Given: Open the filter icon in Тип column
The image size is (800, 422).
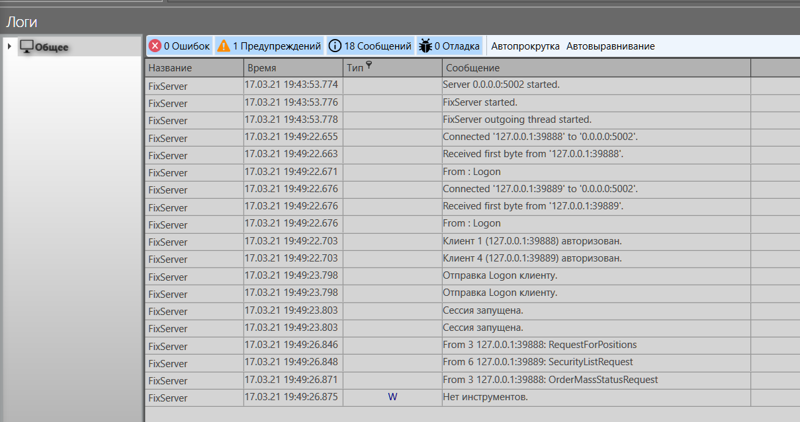Looking at the screenshot, I should coord(369,66).
